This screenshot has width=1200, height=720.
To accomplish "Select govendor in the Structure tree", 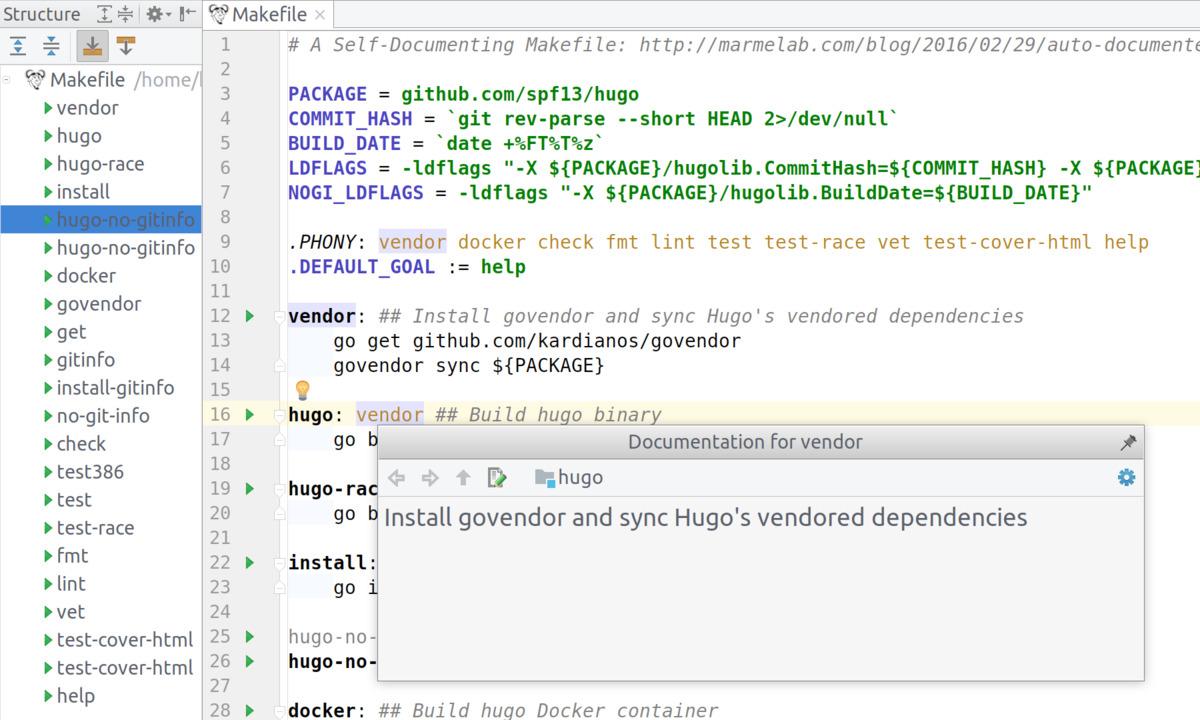I will [98, 304].
